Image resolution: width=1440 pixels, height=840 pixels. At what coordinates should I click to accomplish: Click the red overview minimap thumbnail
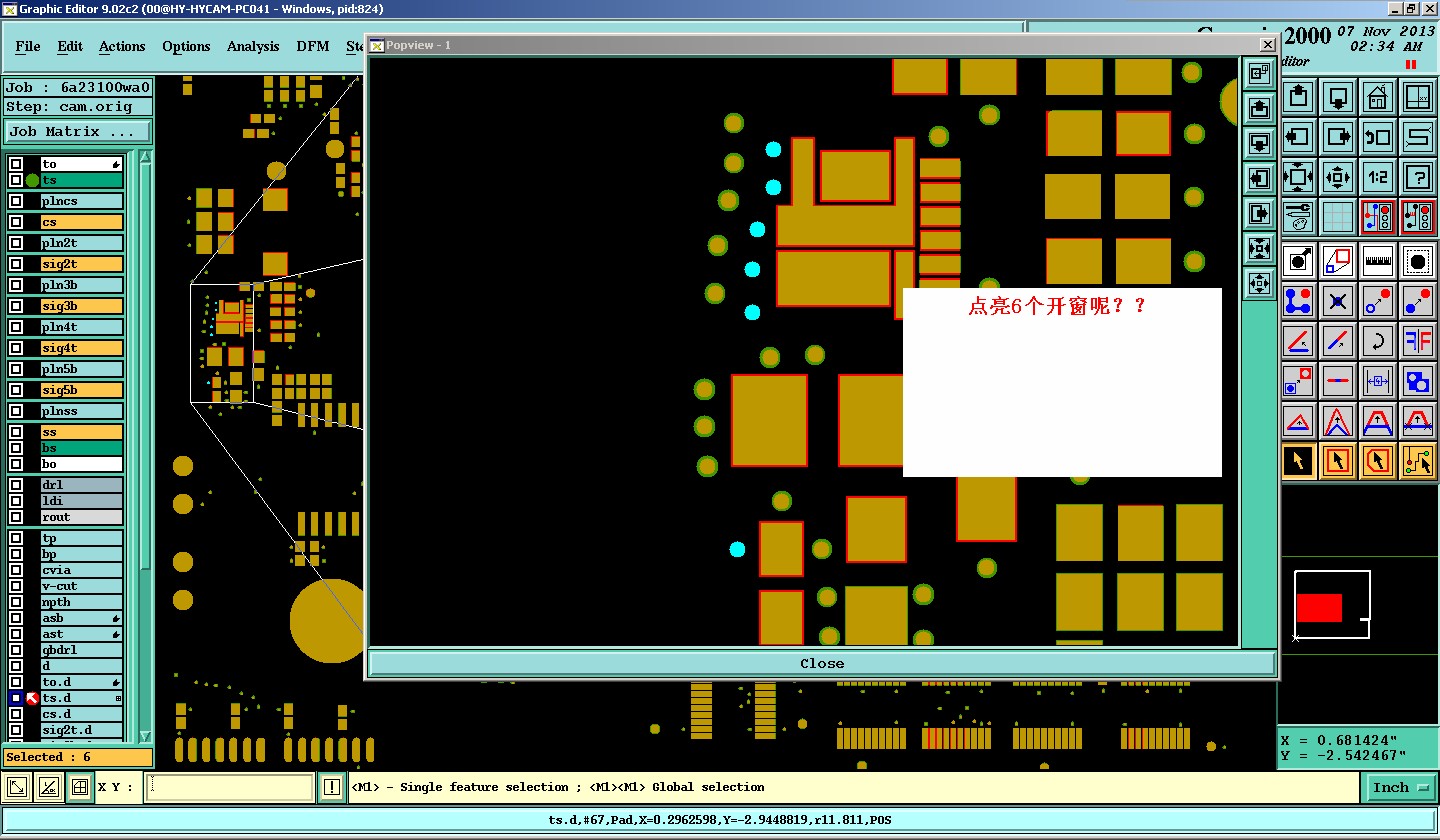coord(1319,608)
